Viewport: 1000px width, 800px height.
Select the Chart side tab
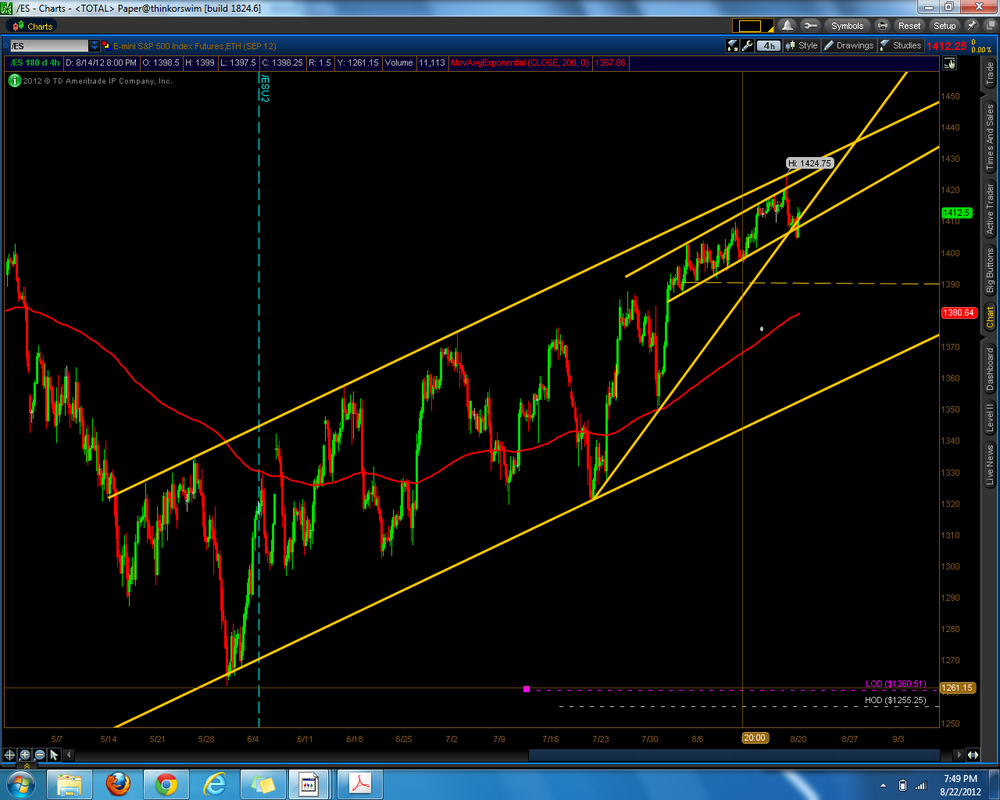pyautogui.click(x=990, y=317)
